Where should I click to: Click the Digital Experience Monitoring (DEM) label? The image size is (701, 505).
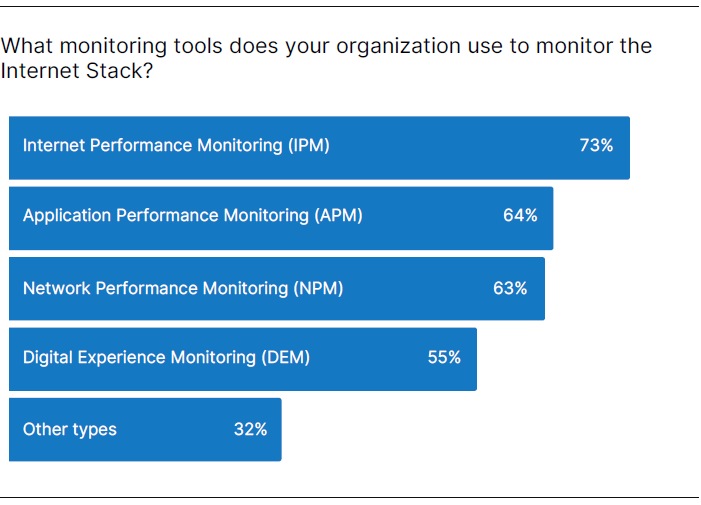coord(166,358)
